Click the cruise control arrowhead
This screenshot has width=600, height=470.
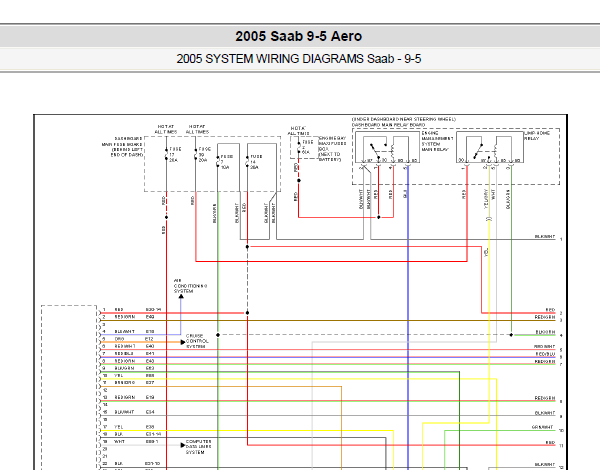(183, 342)
